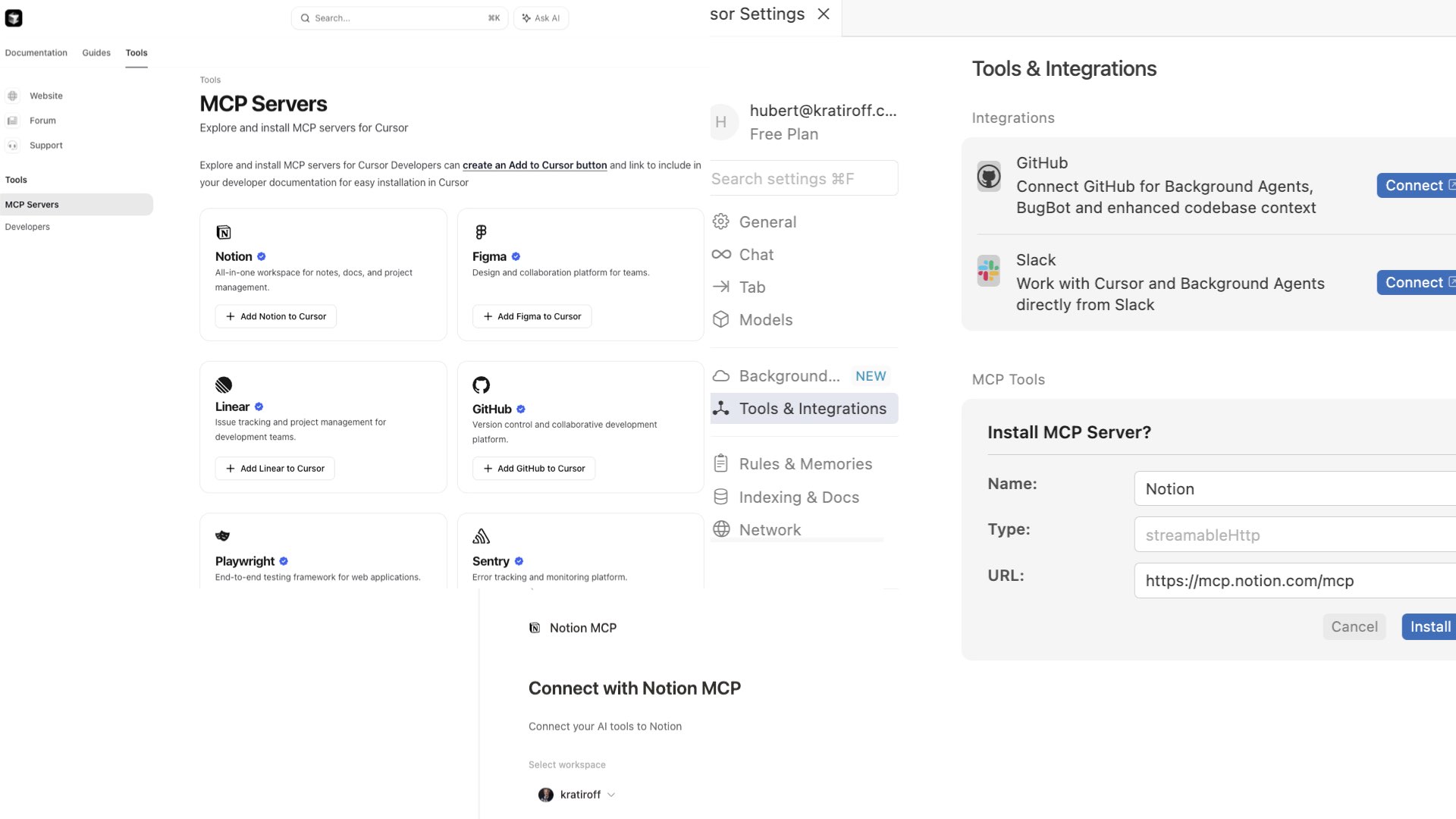Switch to the Guides tab
This screenshot has height=819, width=1456.
click(x=96, y=53)
